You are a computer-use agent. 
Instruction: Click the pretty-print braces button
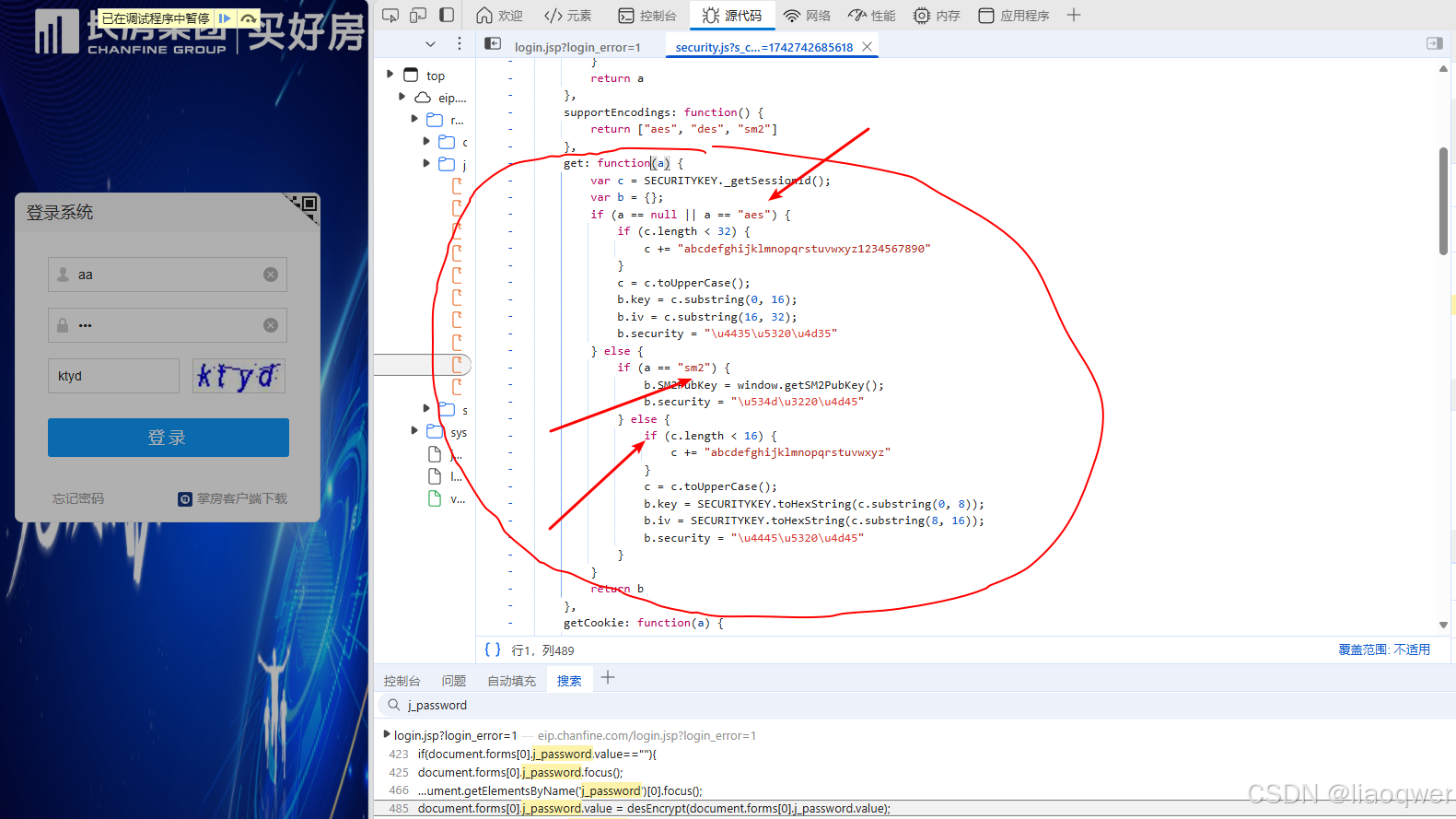click(493, 649)
